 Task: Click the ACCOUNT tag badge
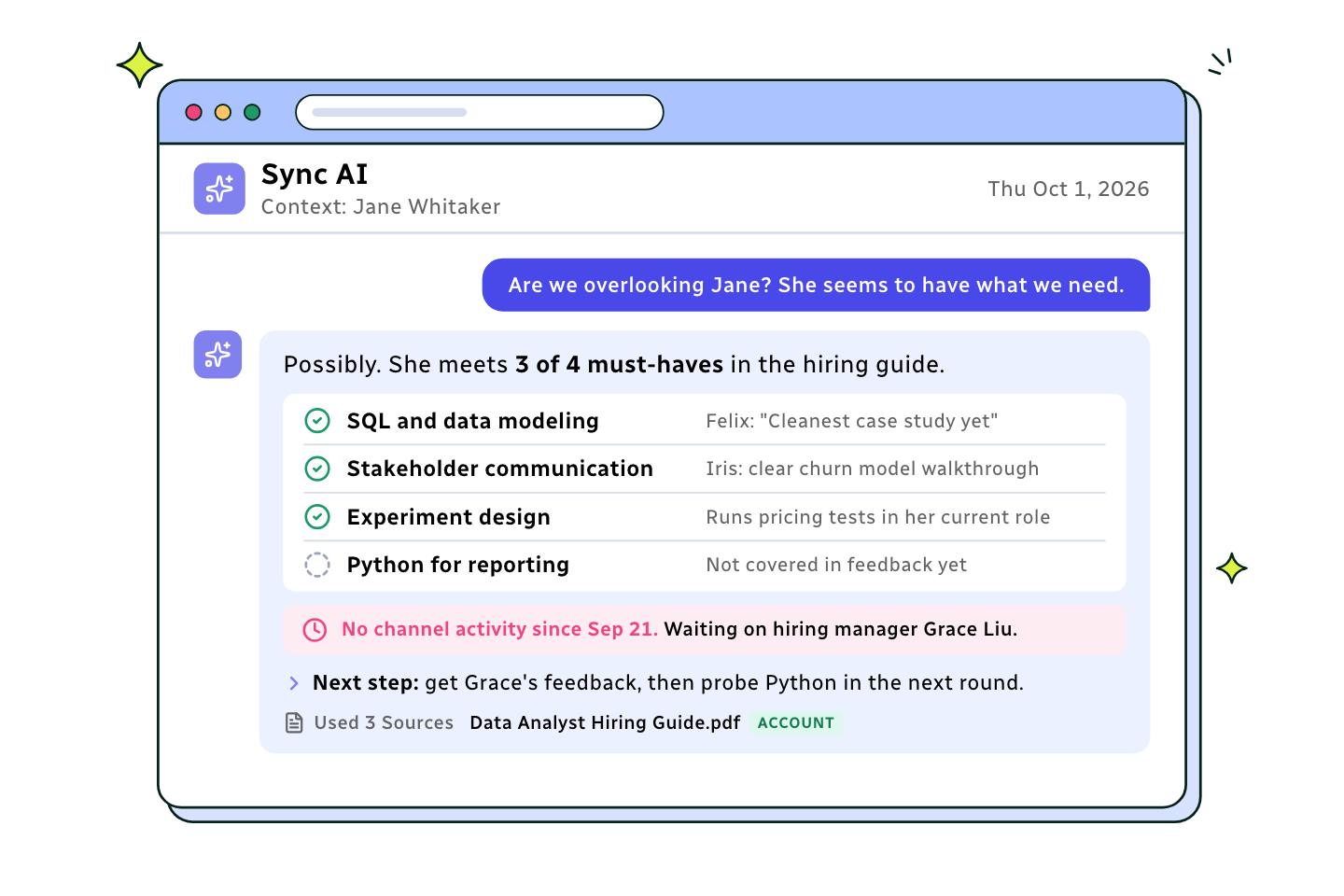click(x=796, y=722)
